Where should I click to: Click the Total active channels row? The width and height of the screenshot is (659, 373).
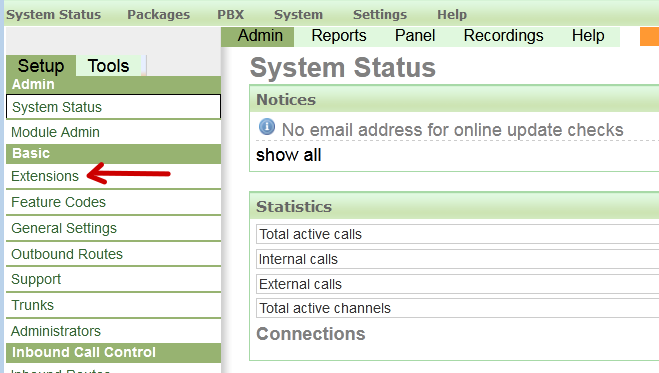pos(457,308)
